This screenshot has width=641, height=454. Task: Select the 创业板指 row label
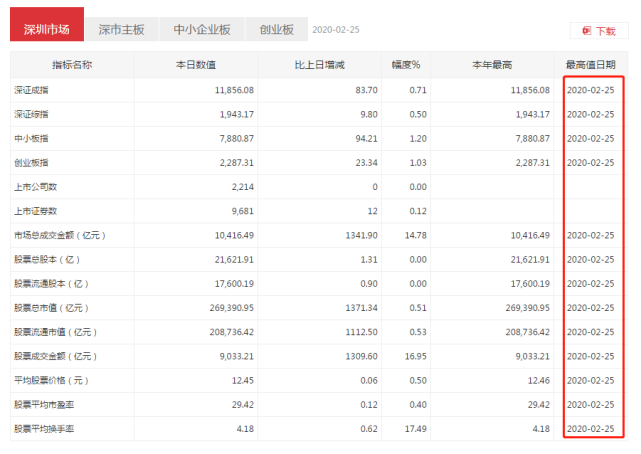pos(31,163)
